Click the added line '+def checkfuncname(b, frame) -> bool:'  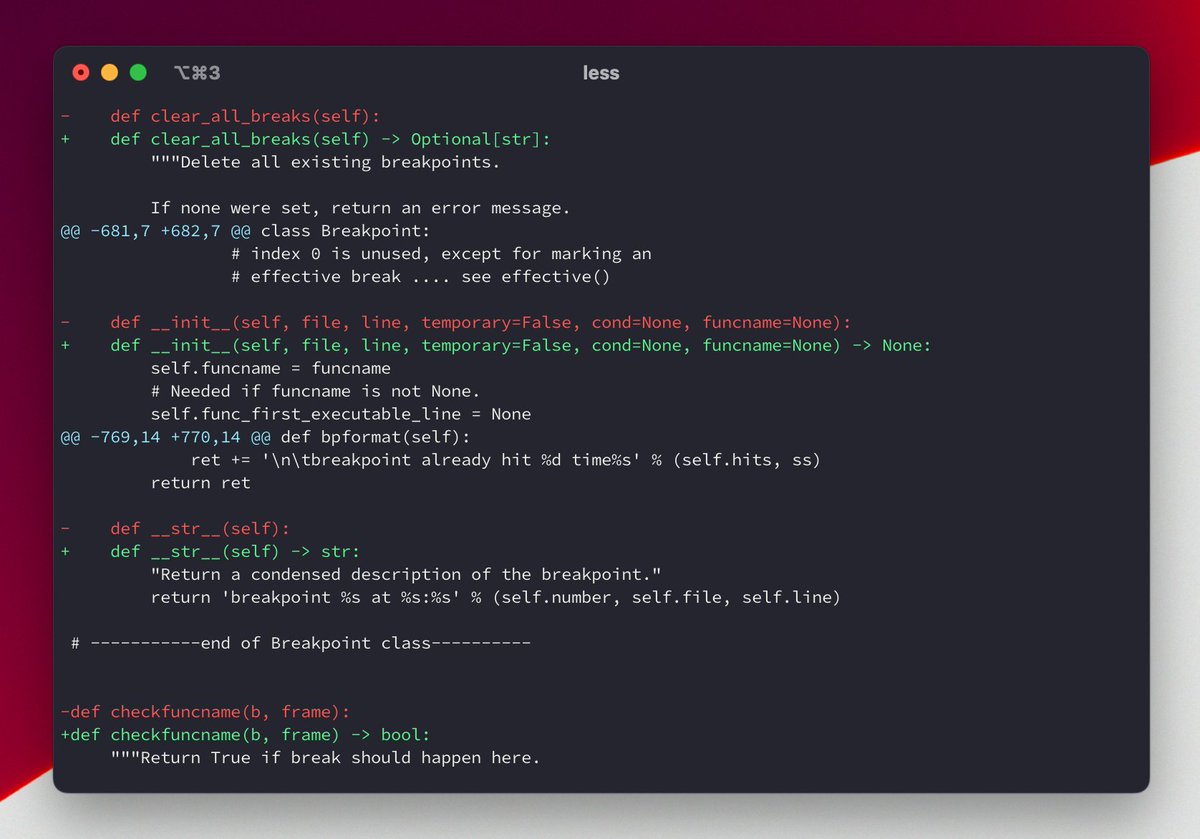coord(245,735)
